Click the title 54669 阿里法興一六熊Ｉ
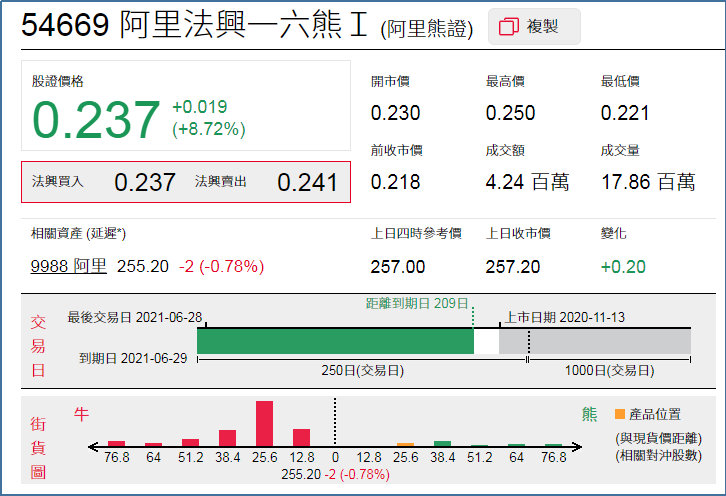This screenshot has height=496, width=726. (x=195, y=24)
